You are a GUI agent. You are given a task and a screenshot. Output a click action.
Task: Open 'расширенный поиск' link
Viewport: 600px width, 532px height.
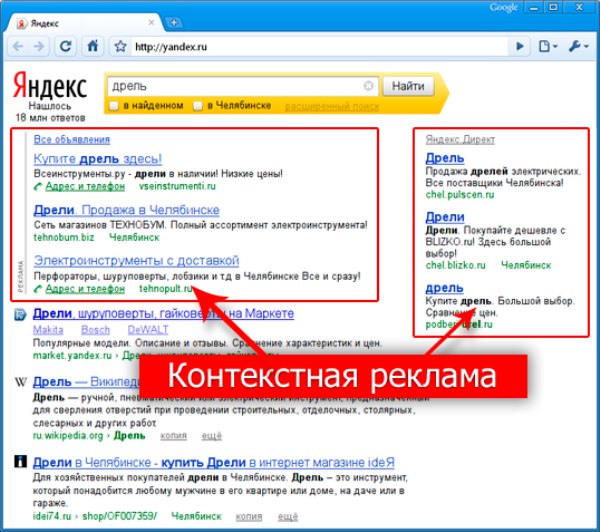point(332,106)
